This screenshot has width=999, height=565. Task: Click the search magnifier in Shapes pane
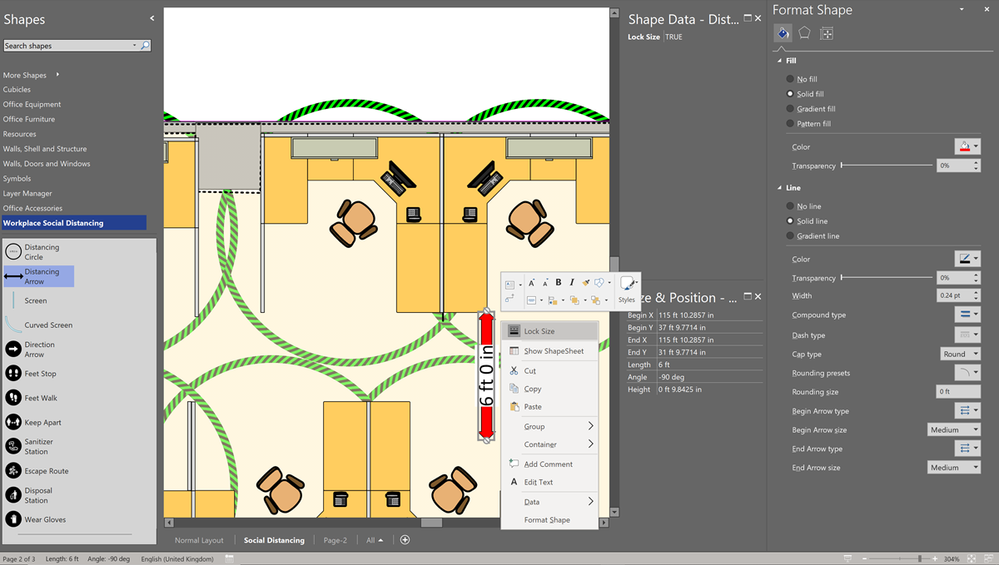(x=145, y=46)
